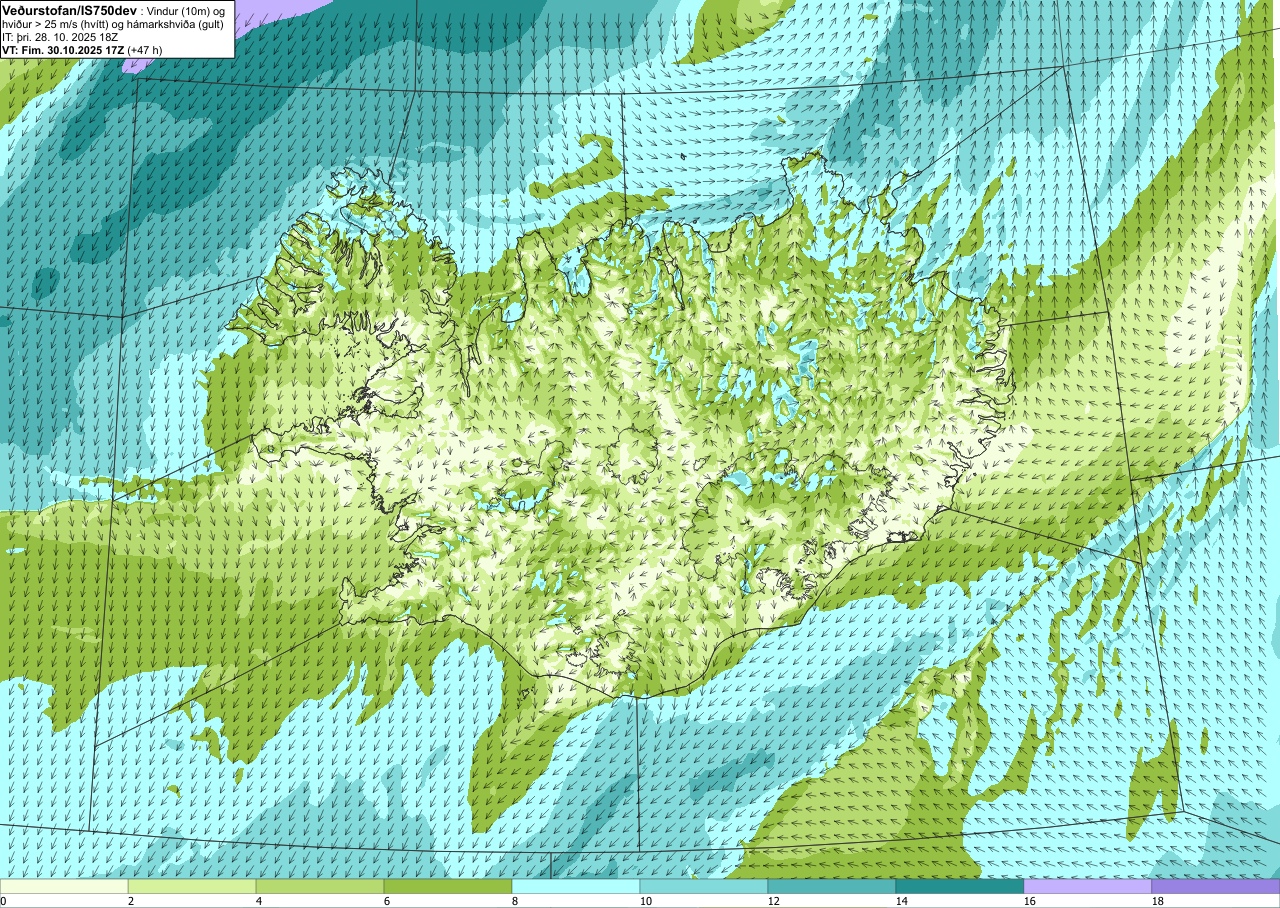Click the "IT: þri. 28. 10. 2025 18Z" line
The height and width of the screenshot is (908, 1280).
[x=61, y=36]
